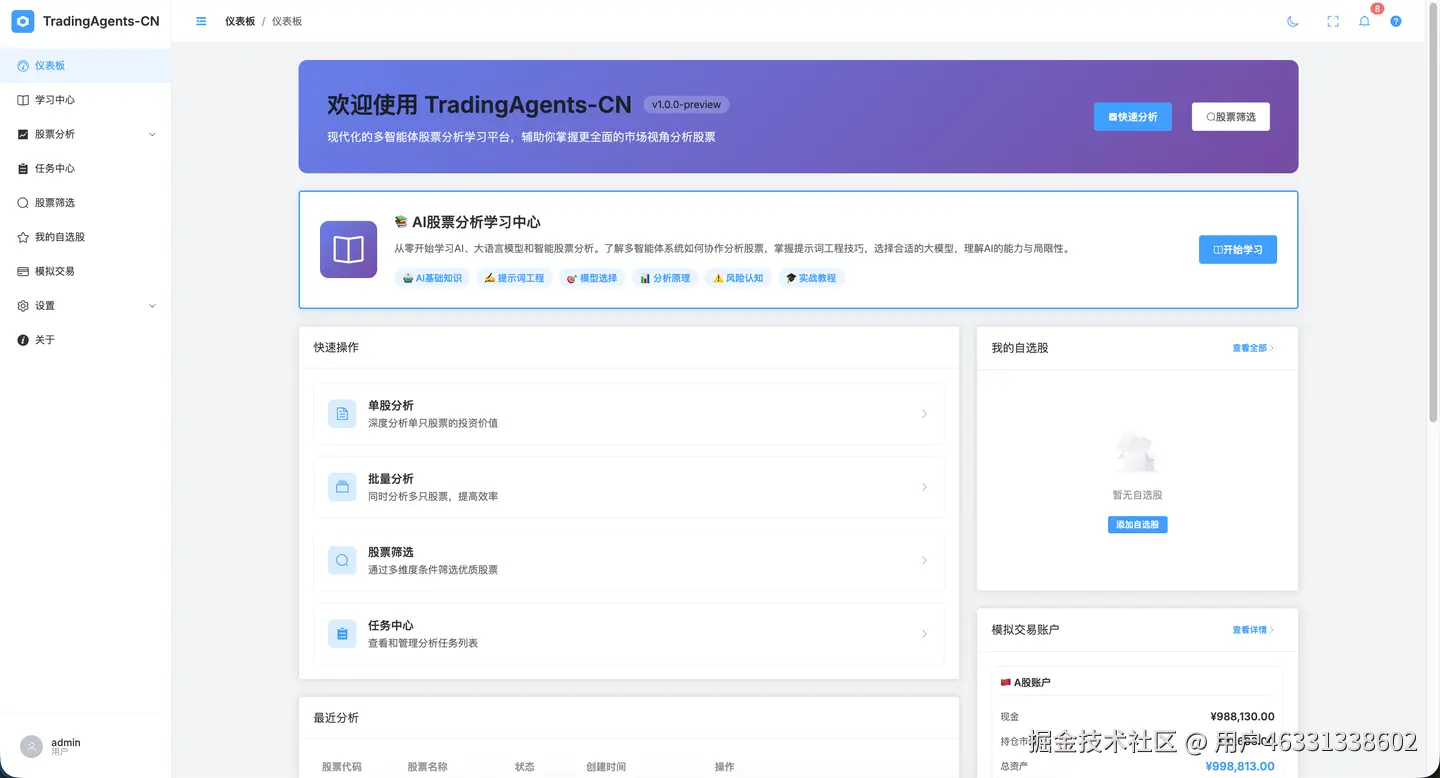The image size is (1440, 778).
Task: Click the A股账户 label
Action: (x=1032, y=682)
